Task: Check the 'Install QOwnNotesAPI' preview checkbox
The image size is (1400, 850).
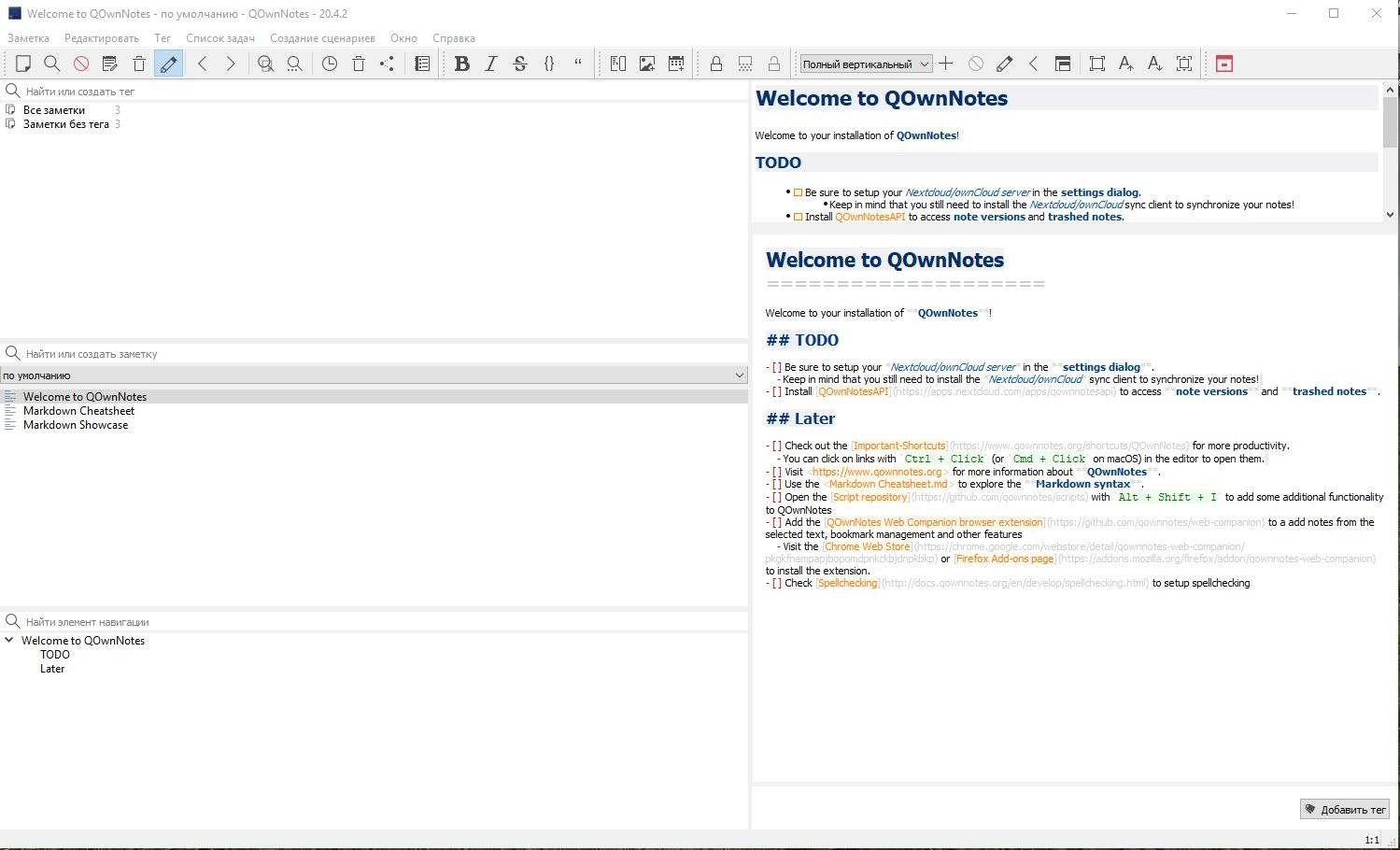Action: [798, 217]
